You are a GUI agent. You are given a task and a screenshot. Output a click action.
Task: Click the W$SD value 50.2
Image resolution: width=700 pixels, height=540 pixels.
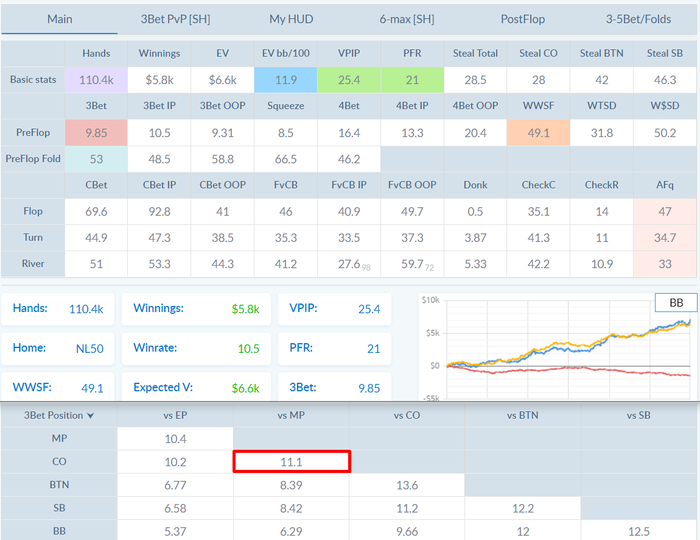click(665, 133)
